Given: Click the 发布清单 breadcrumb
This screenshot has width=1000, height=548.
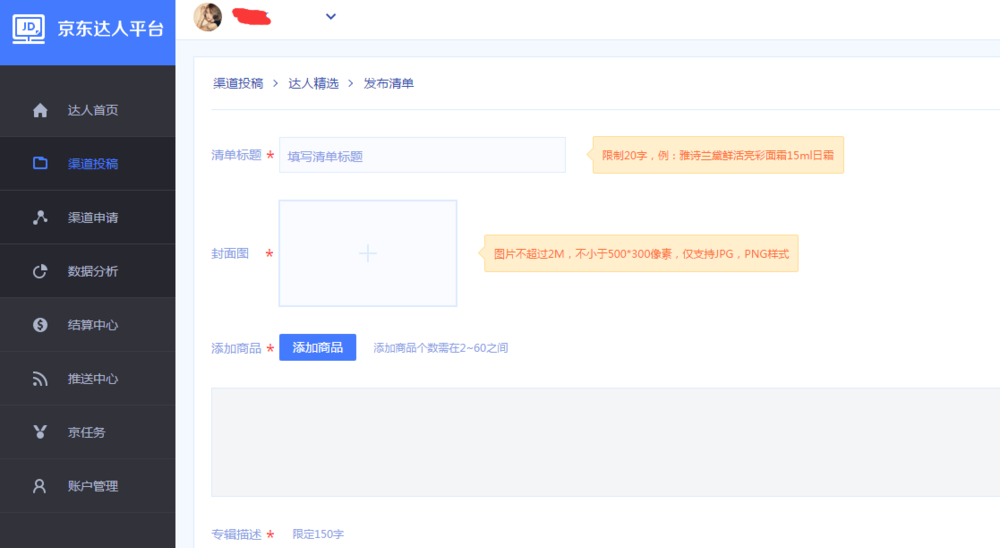Looking at the screenshot, I should (x=388, y=84).
